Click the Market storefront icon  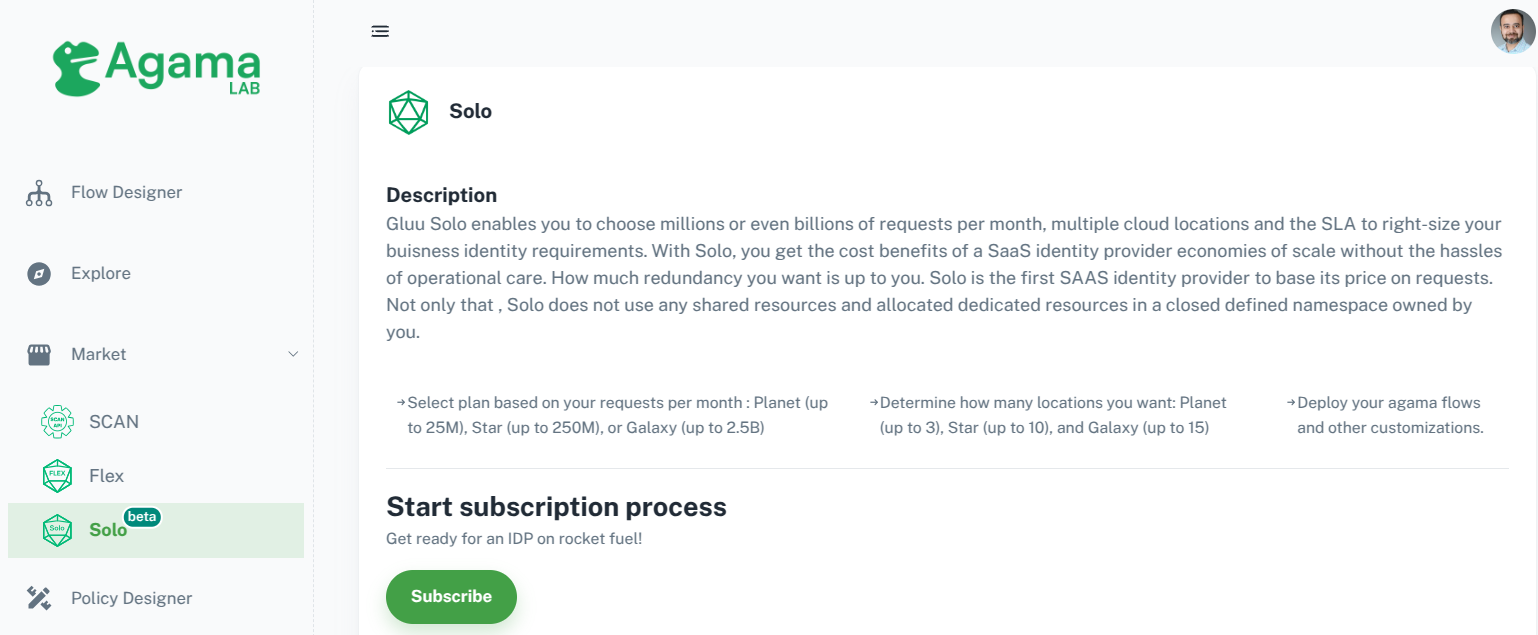click(x=39, y=355)
